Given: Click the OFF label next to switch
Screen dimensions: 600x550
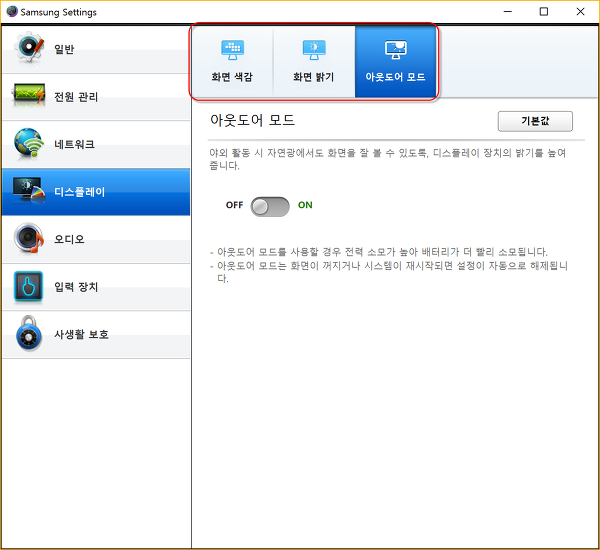Looking at the screenshot, I should (235, 205).
